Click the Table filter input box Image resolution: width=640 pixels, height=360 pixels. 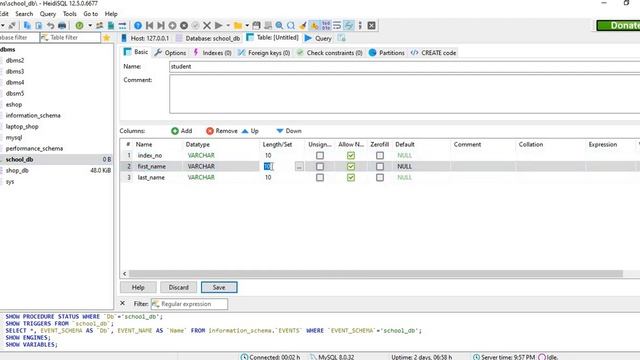(70, 38)
